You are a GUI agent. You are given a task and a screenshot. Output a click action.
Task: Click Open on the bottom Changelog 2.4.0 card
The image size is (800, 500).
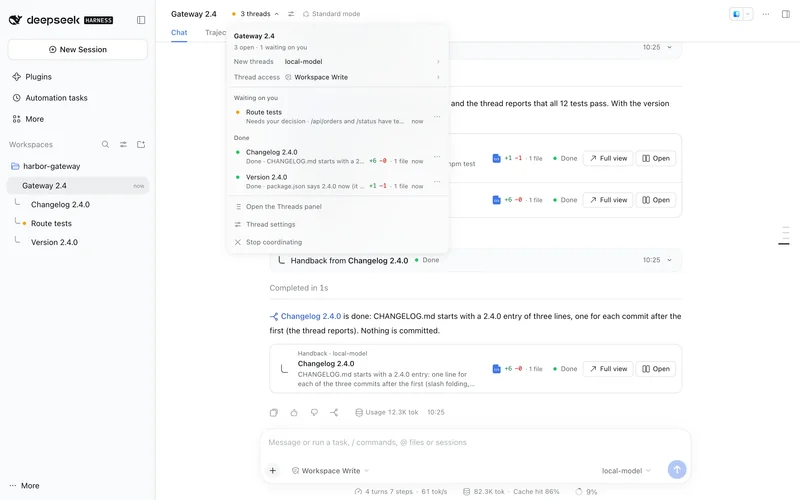coord(656,369)
